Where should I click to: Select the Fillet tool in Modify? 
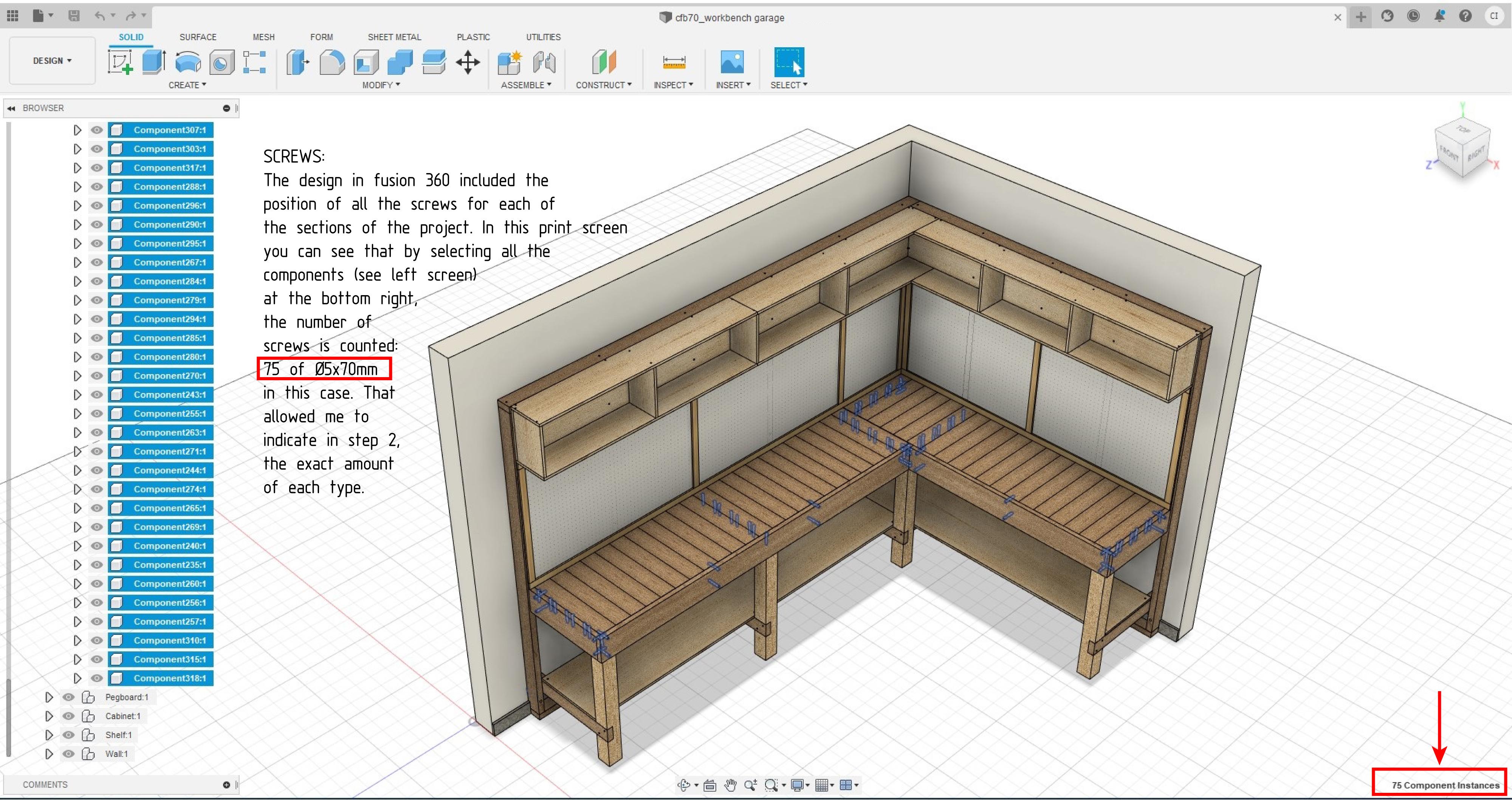point(332,62)
